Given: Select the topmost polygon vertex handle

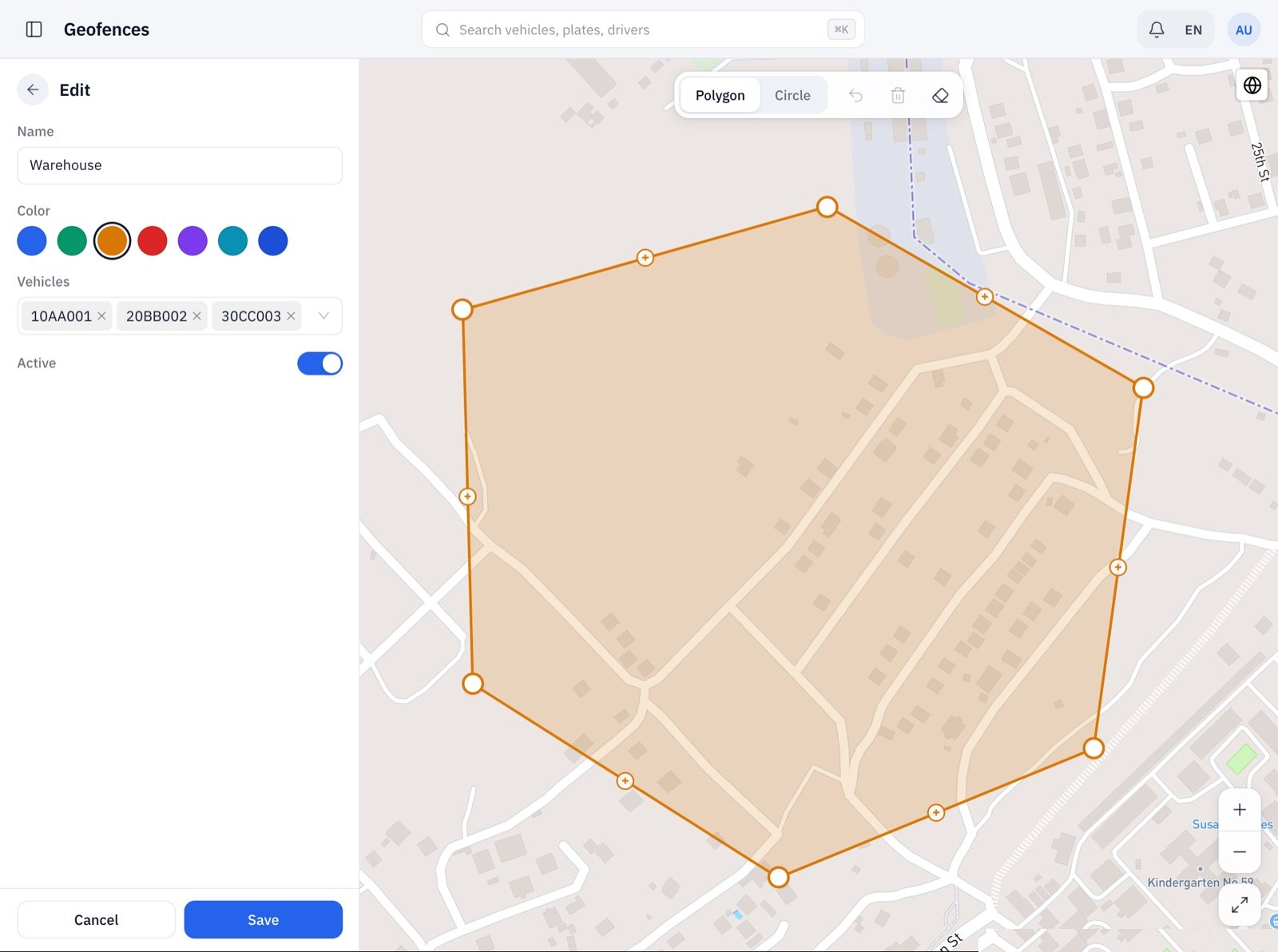Looking at the screenshot, I should (x=828, y=207).
